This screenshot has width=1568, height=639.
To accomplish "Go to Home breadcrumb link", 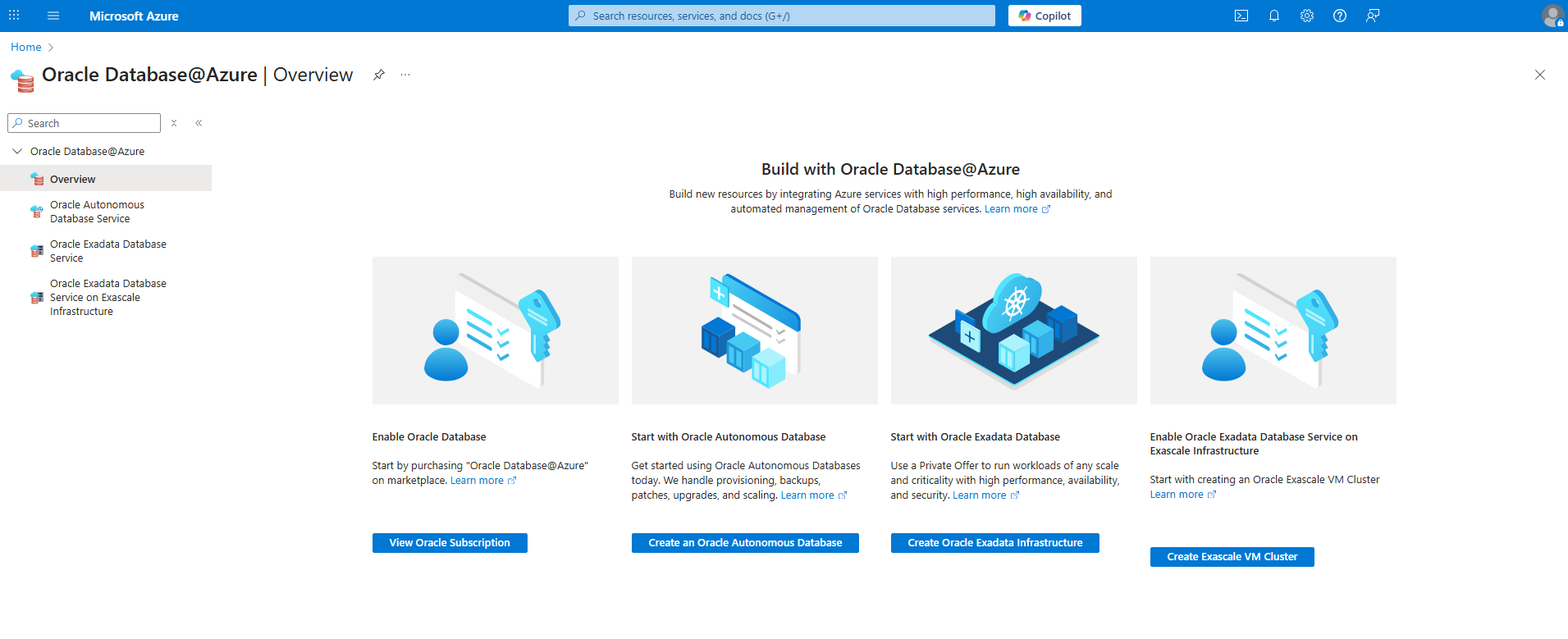I will (x=26, y=48).
